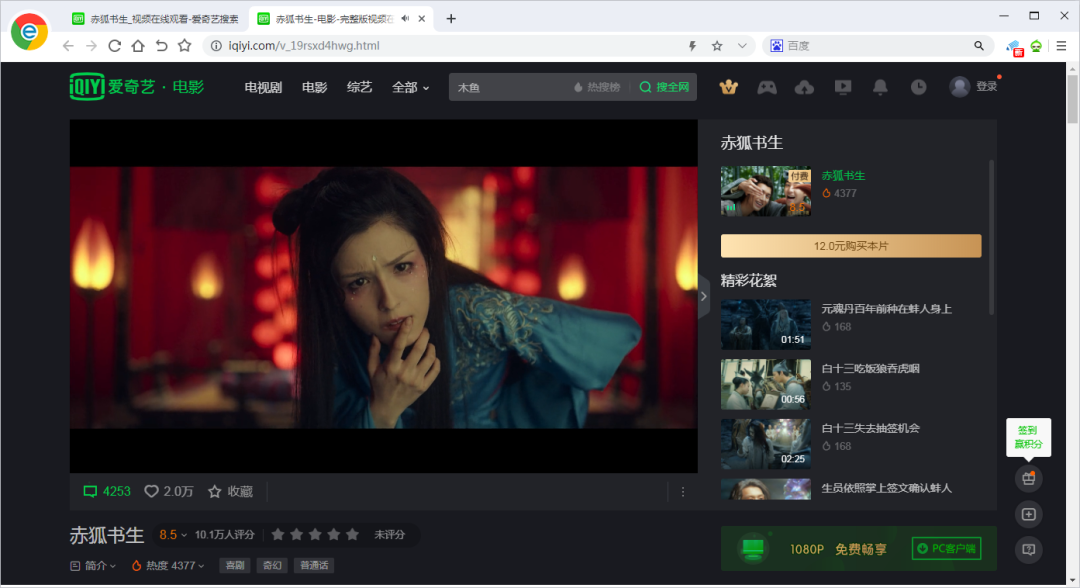Open a new browser tab
The height and width of the screenshot is (588, 1080).
coord(451,19)
